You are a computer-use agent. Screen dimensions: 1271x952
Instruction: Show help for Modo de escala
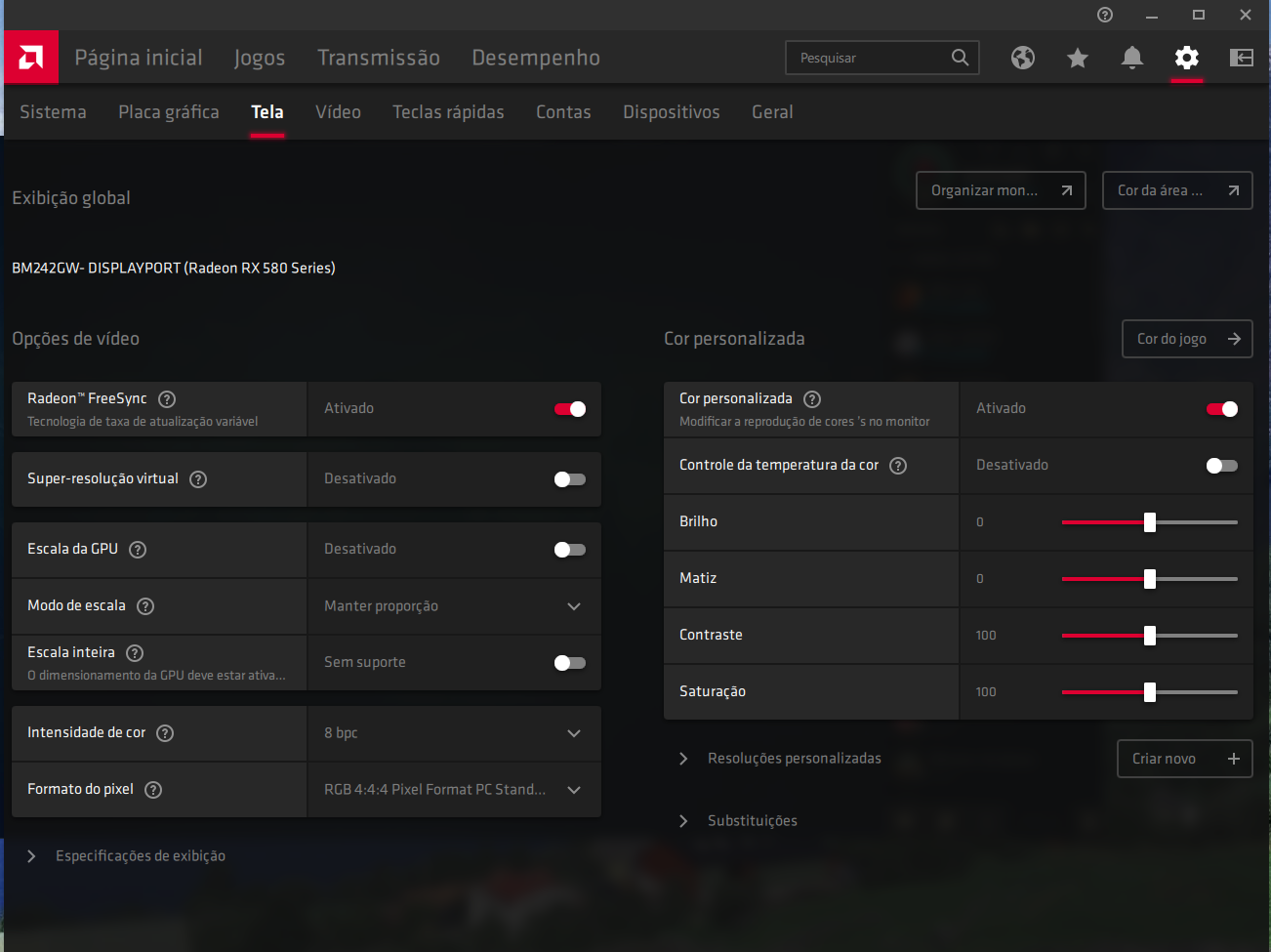click(x=145, y=605)
